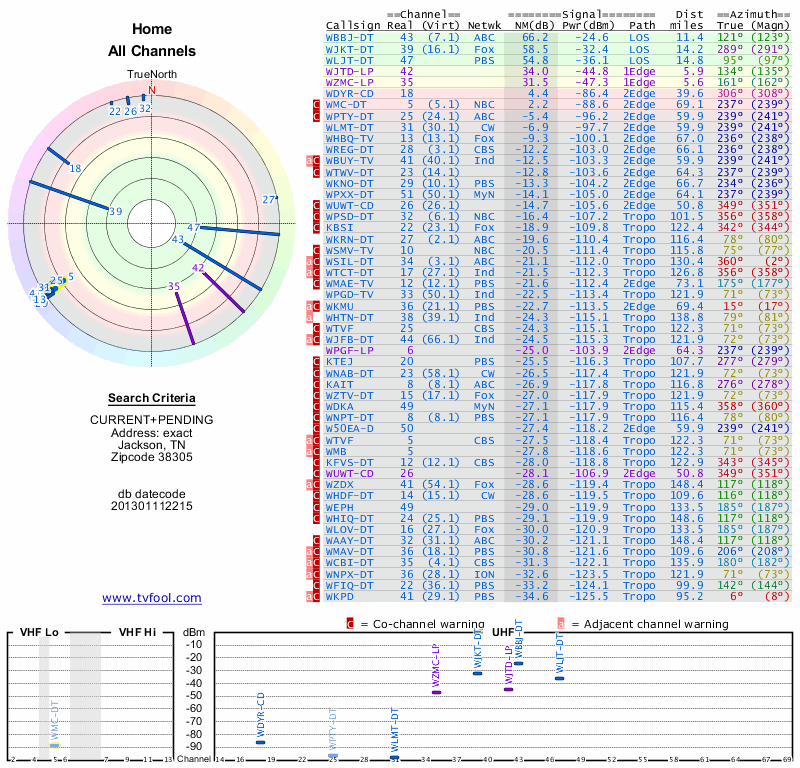Click the red N marker on radar plot
Image resolution: width=800 pixels, height=768 pixels.
click(x=152, y=90)
